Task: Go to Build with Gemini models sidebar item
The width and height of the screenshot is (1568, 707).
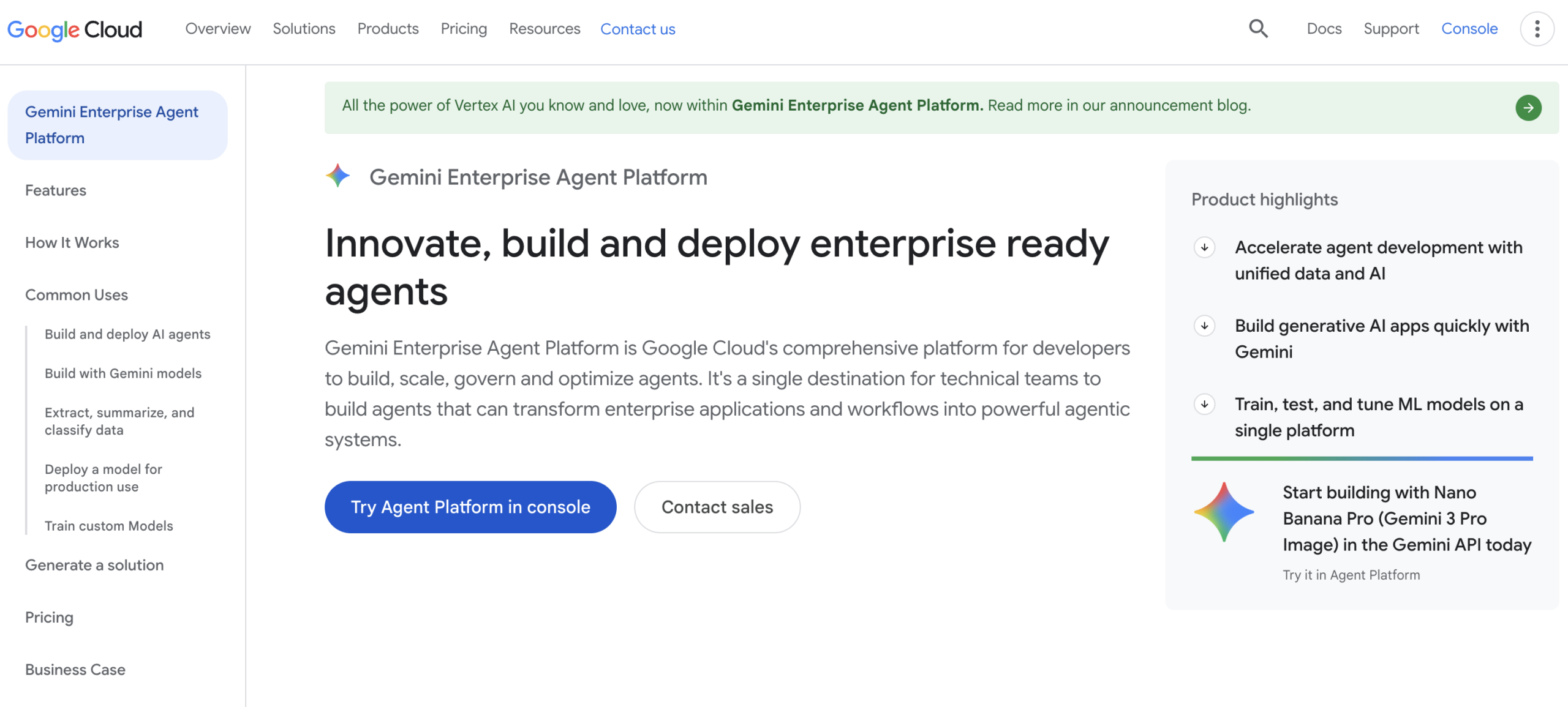Action: point(123,373)
